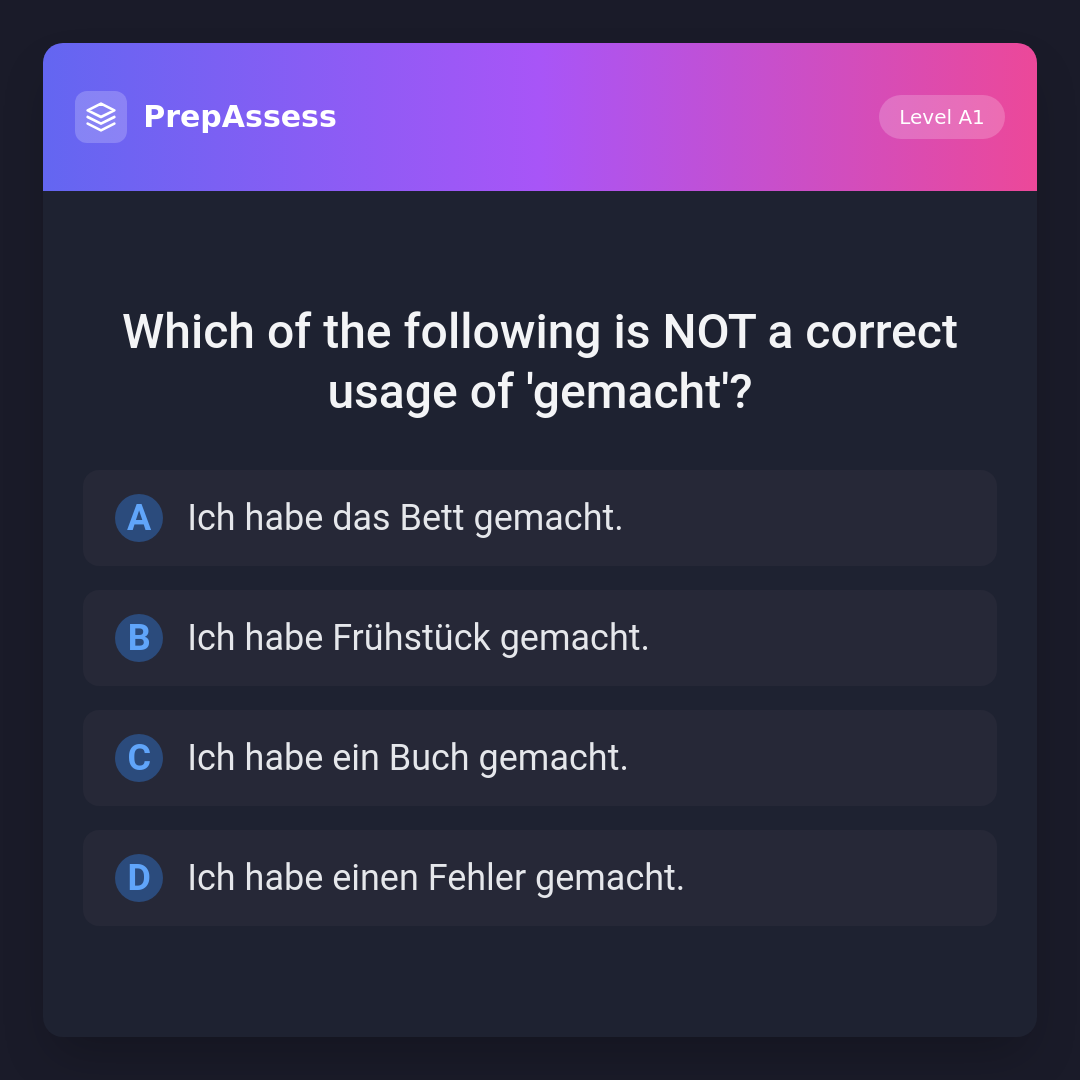Click the word Buch in option C
This screenshot has height=1080, width=1080.
(428, 758)
